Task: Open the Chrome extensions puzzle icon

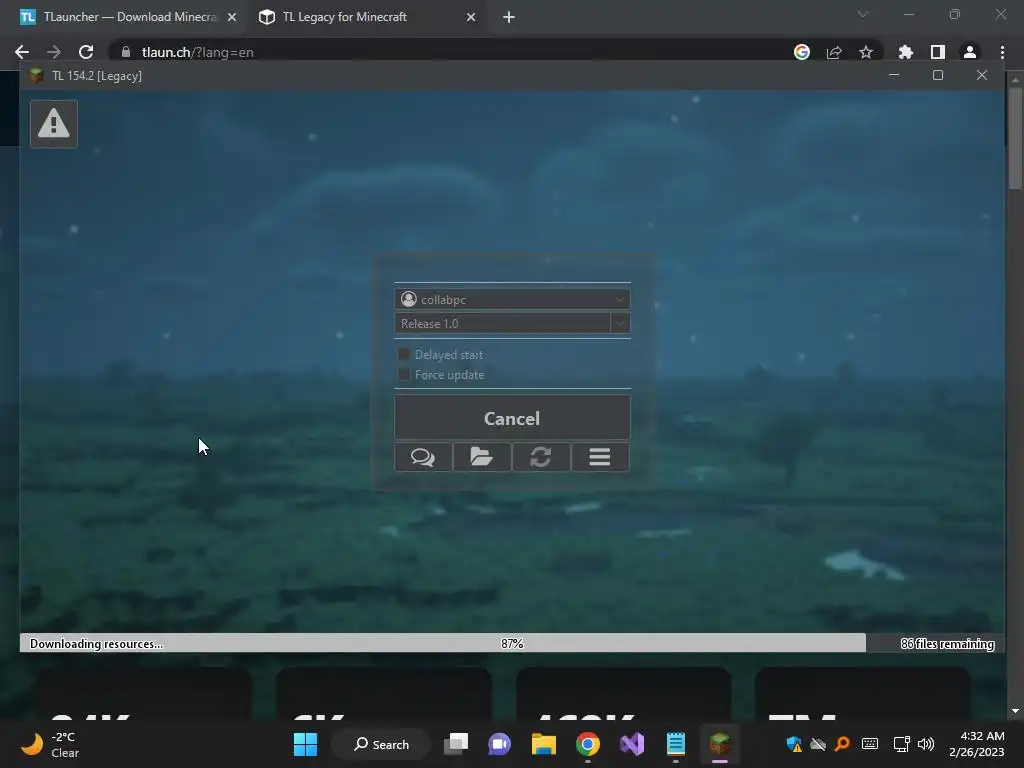Action: coord(905,52)
